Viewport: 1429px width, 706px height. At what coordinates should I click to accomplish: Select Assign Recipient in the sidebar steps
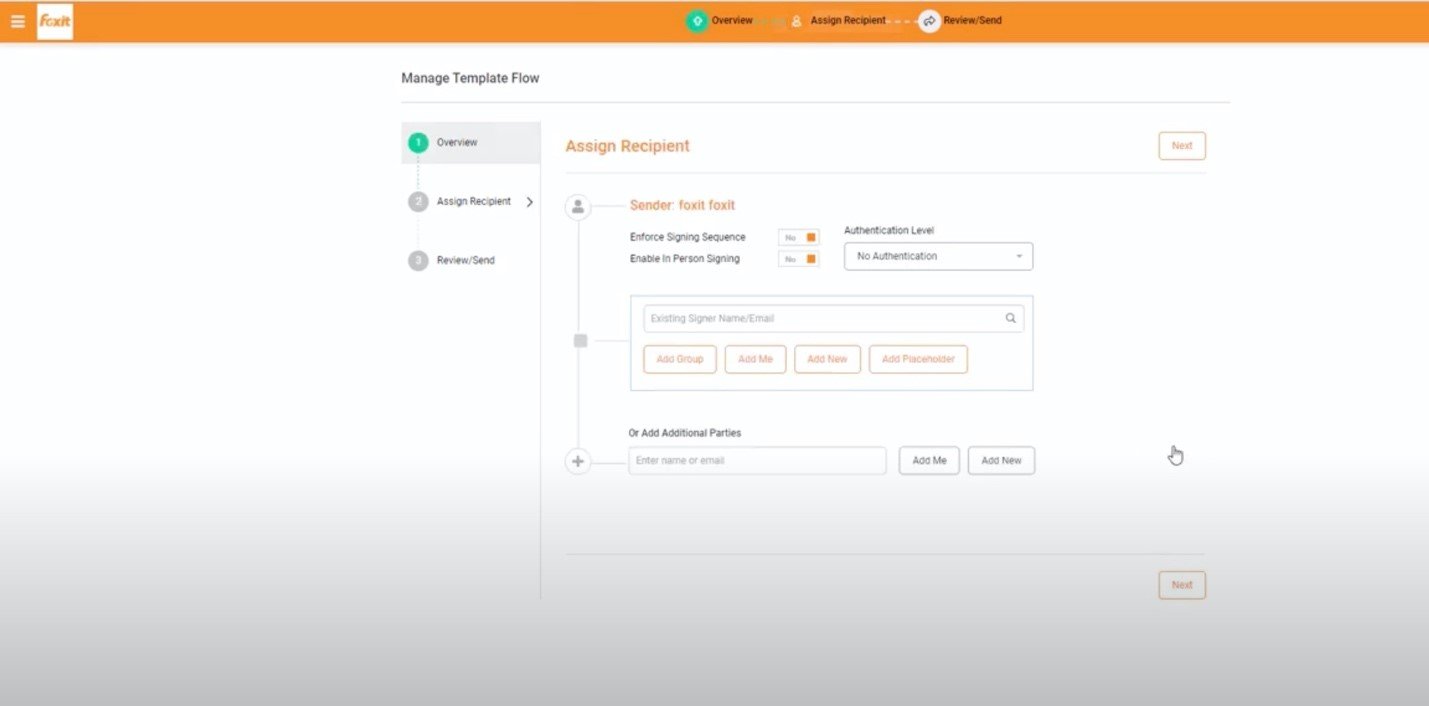(x=474, y=202)
